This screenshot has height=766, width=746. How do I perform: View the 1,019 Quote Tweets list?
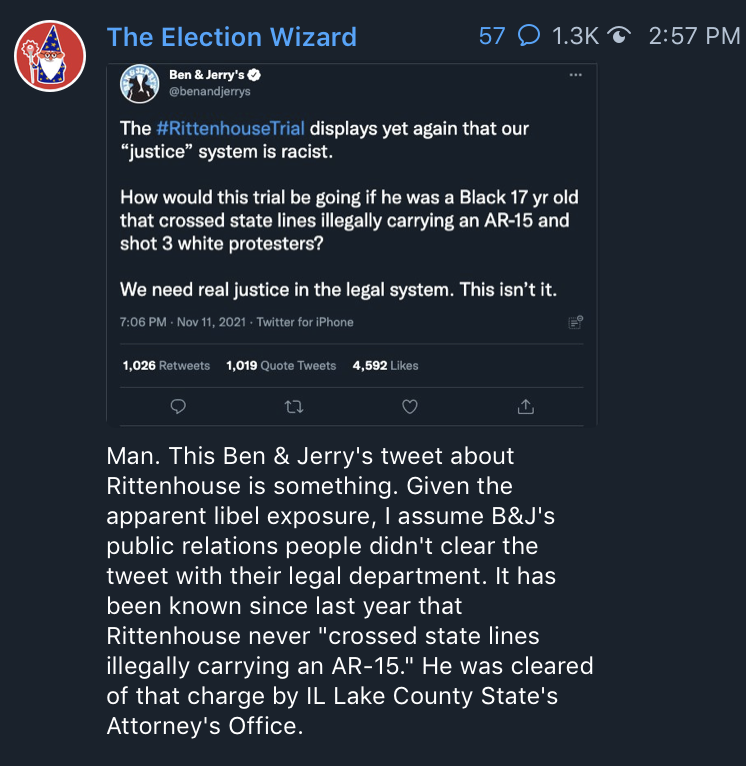point(281,366)
